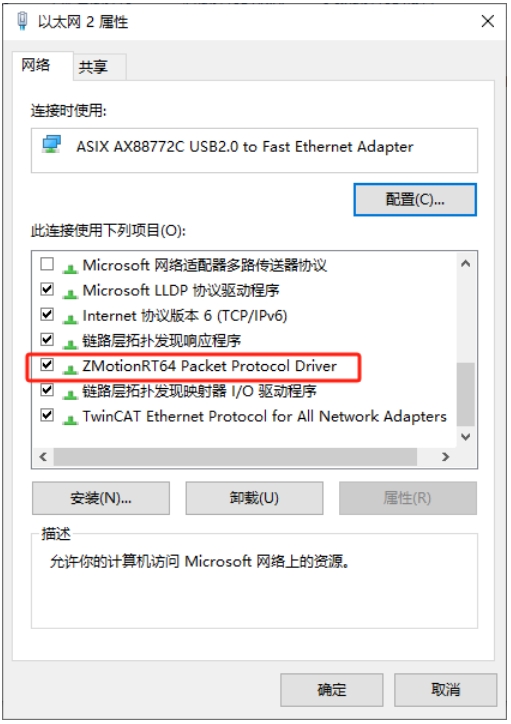Disable TwinCAT Ethernet Protocol checkbox
Image resolution: width=511 pixels, height=724 pixels.
47,415
